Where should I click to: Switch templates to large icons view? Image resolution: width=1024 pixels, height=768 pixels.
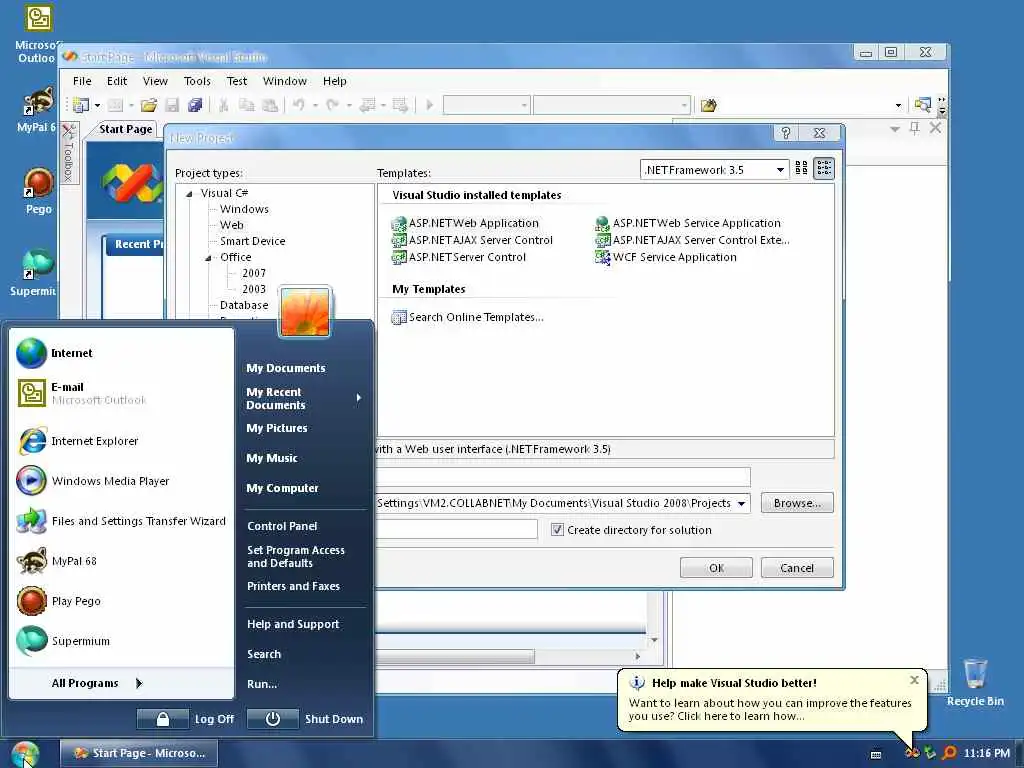tap(801, 168)
